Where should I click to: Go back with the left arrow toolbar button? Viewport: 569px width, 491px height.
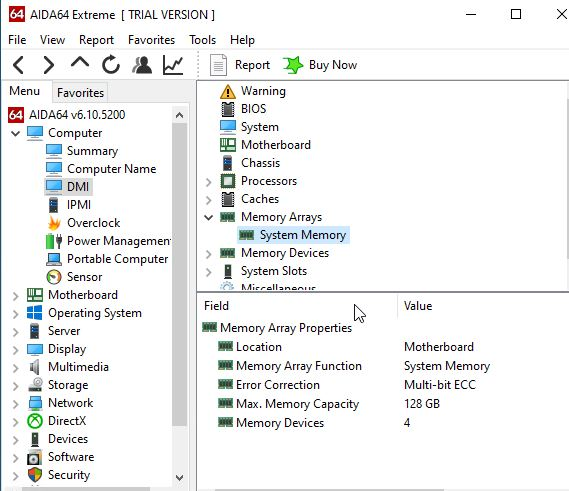click(x=19, y=65)
